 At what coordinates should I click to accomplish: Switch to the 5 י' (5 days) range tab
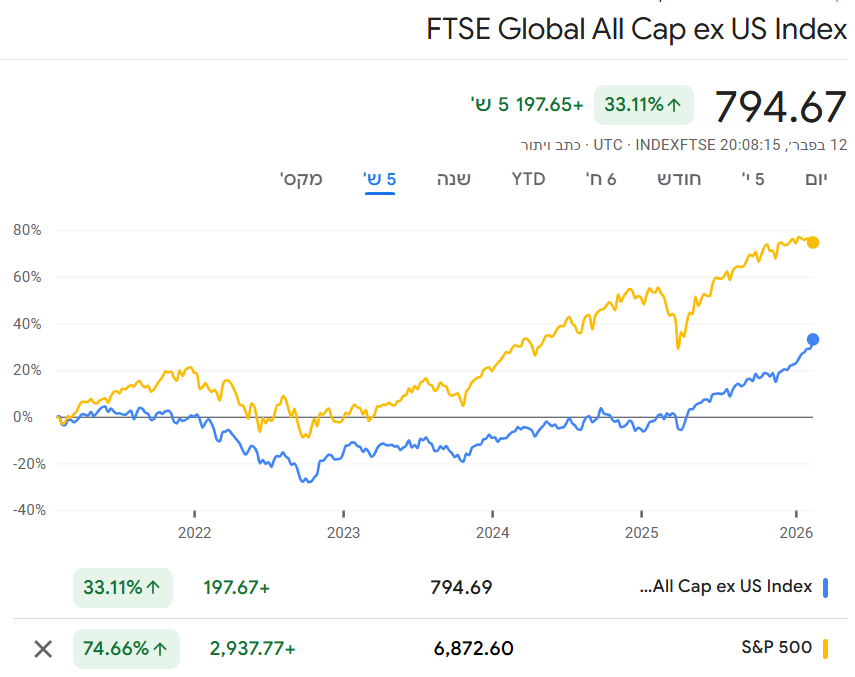753,179
